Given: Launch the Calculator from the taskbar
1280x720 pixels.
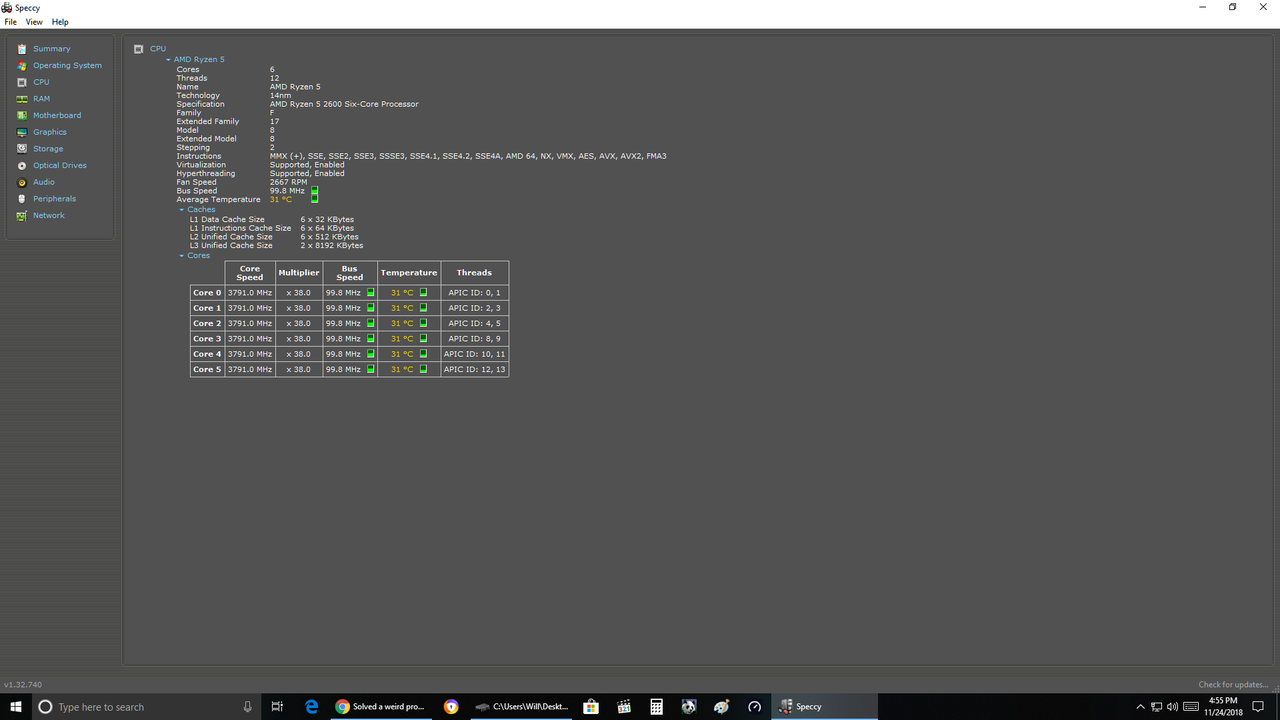Looking at the screenshot, I should 656,706.
